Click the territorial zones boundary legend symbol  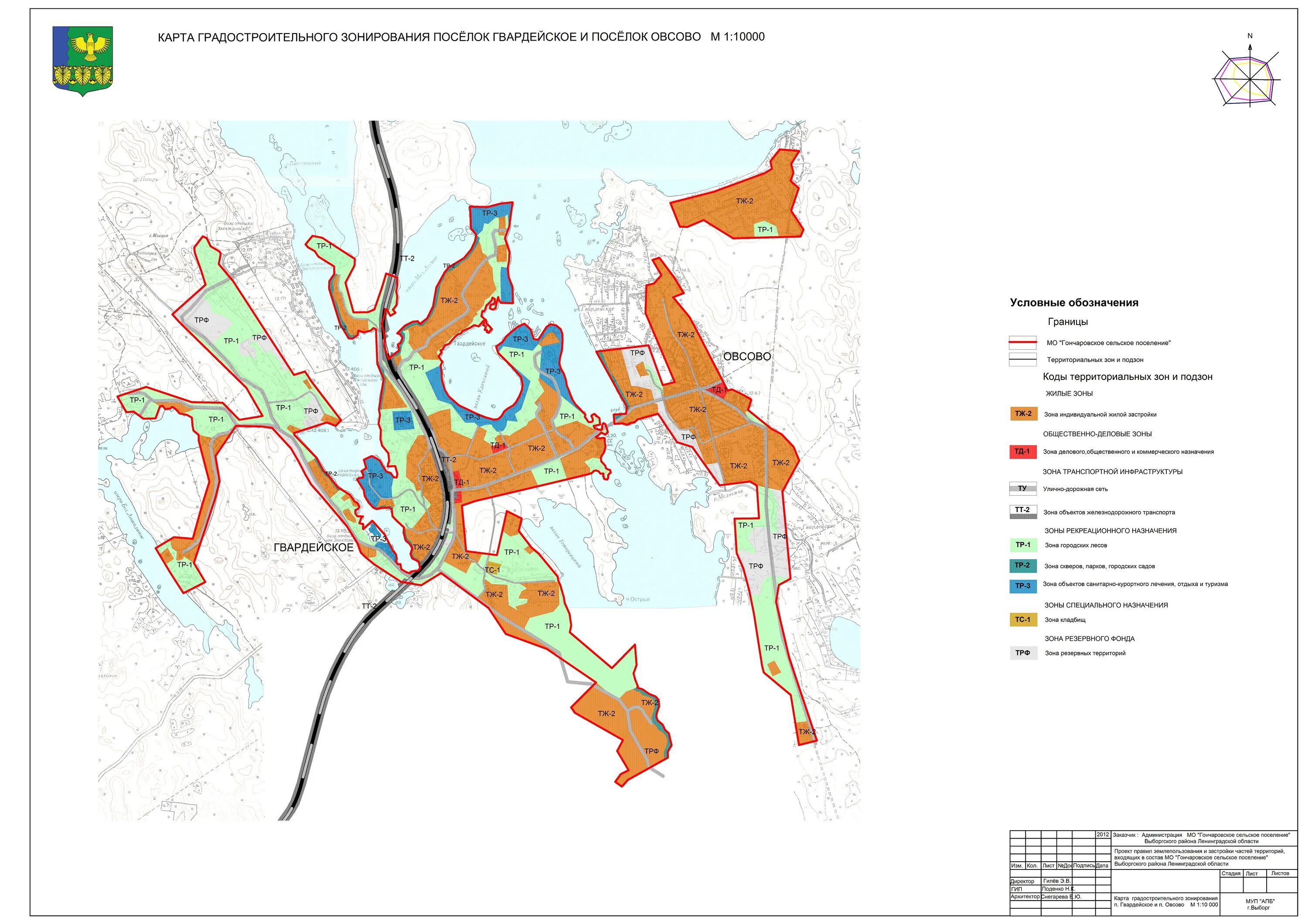tap(1022, 359)
